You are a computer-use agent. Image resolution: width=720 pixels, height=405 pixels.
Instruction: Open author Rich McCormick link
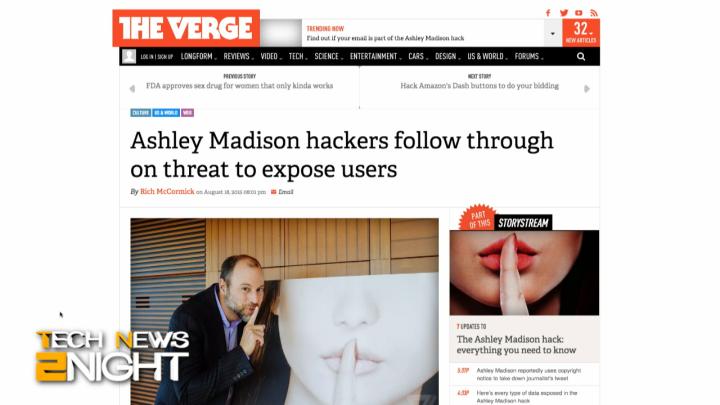[167, 191]
